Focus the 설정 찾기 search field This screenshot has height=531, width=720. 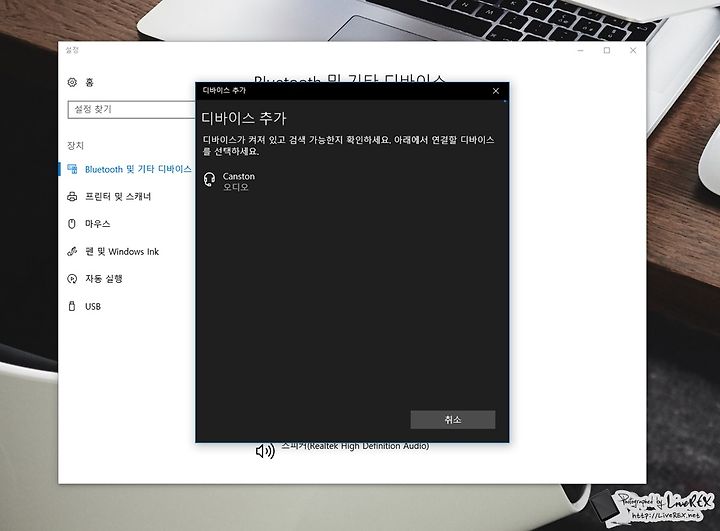[x=132, y=109]
